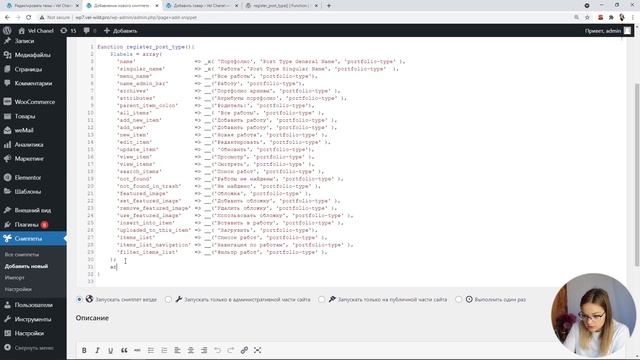Viewport: 640px width, 360px height.
Task: Align description text left
Action: point(177,350)
